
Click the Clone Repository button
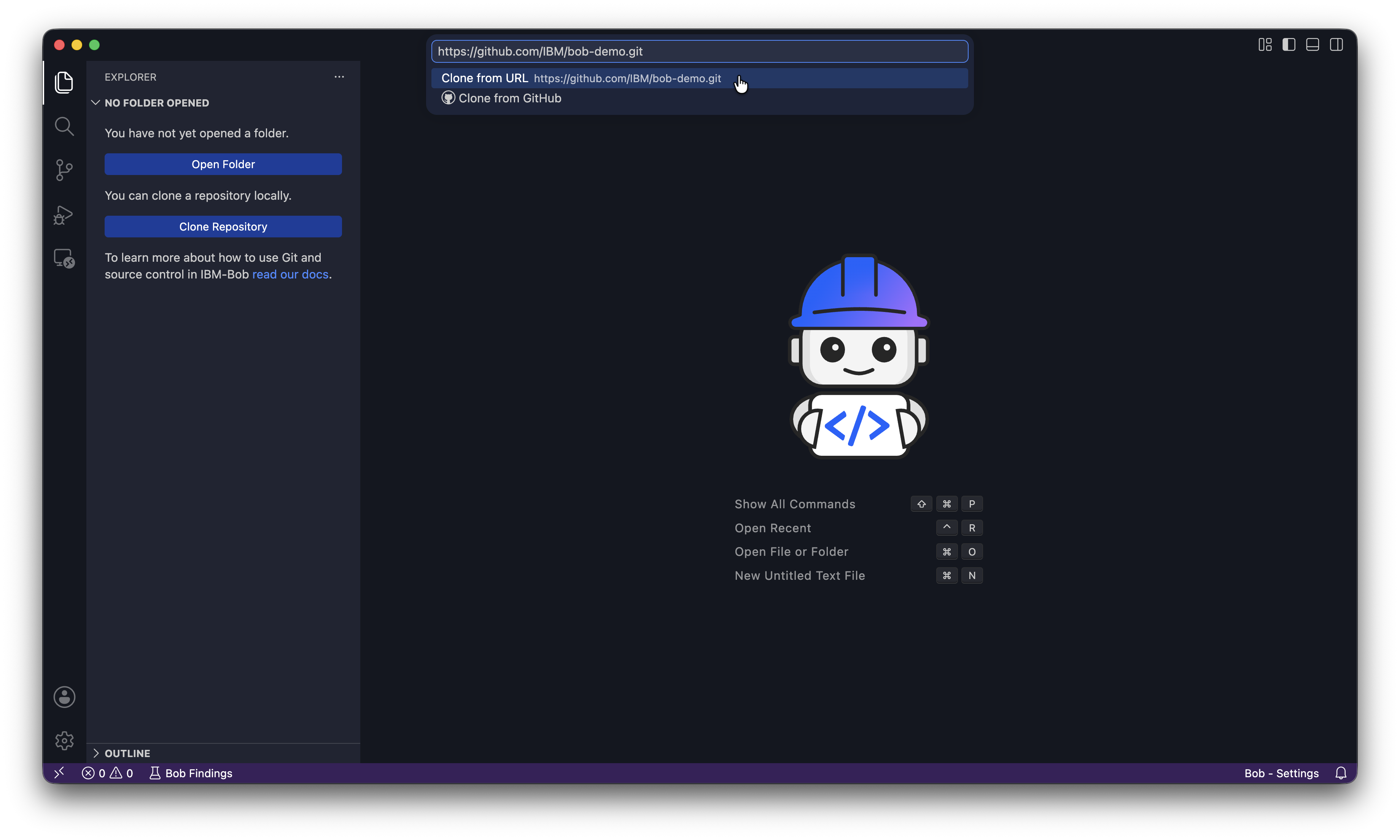223,226
